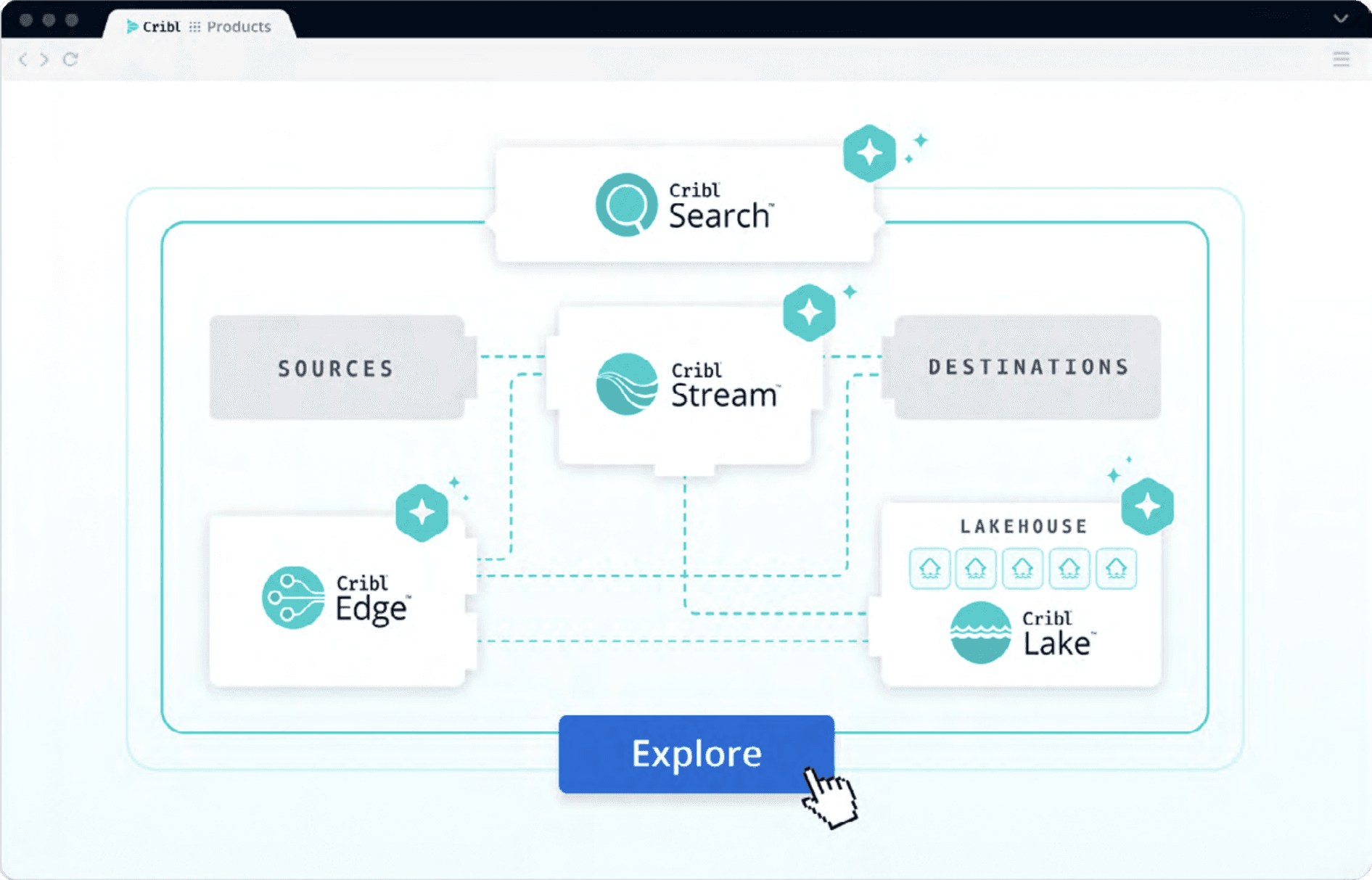Click the Cribl Search magnifier logo
The width and height of the screenshot is (1372, 880).
[x=625, y=205]
